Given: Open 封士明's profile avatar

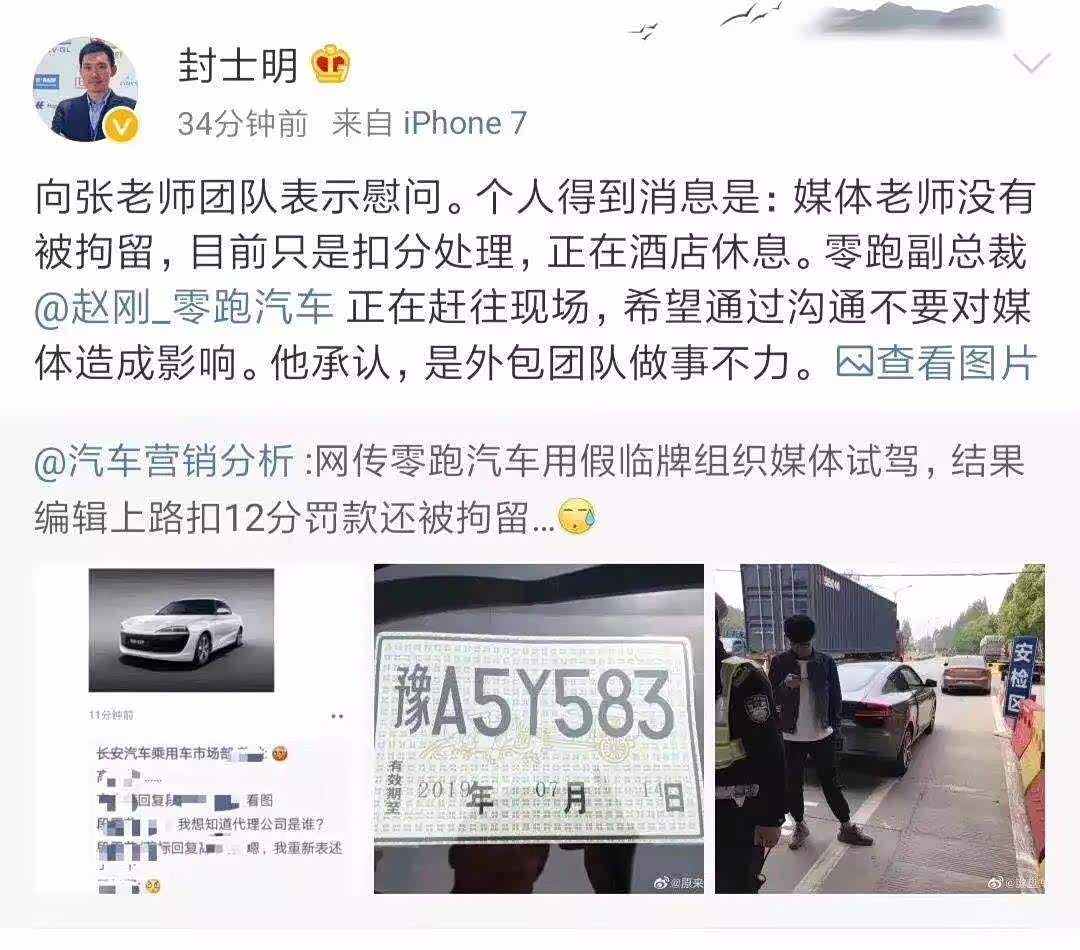Looking at the screenshot, I should tap(85, 89).
